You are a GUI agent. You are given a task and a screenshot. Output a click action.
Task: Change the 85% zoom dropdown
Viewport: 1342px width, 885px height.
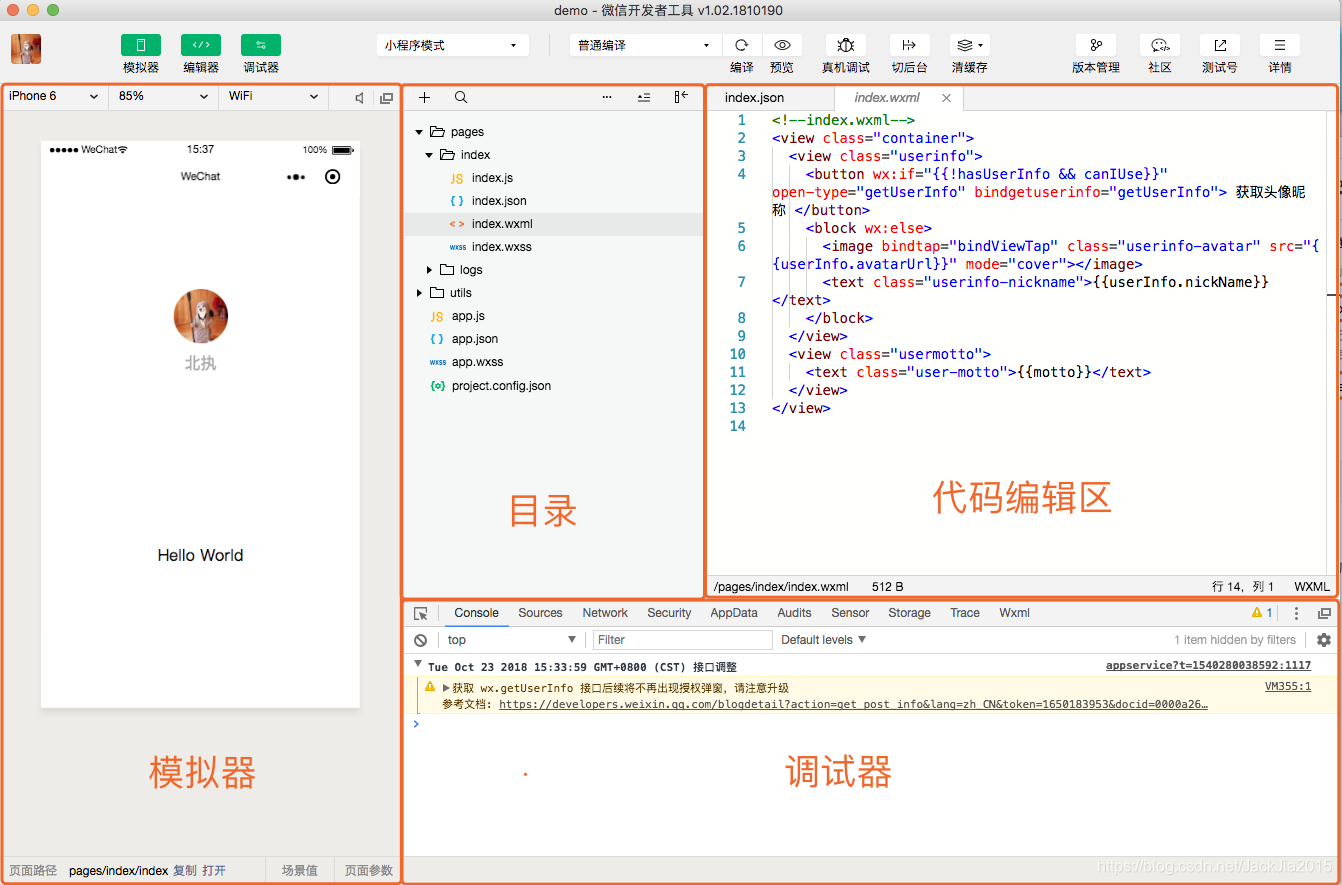[164, 96]
